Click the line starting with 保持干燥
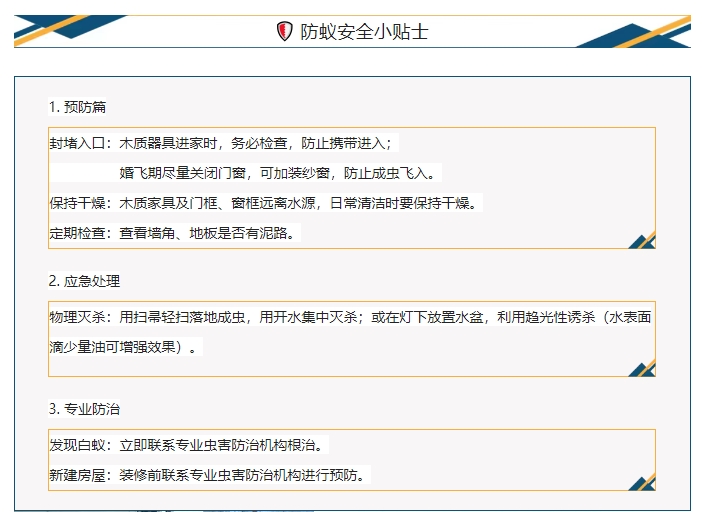Image resolution: width=702 pixels, height=512 pixels. (x=264, y=203)
